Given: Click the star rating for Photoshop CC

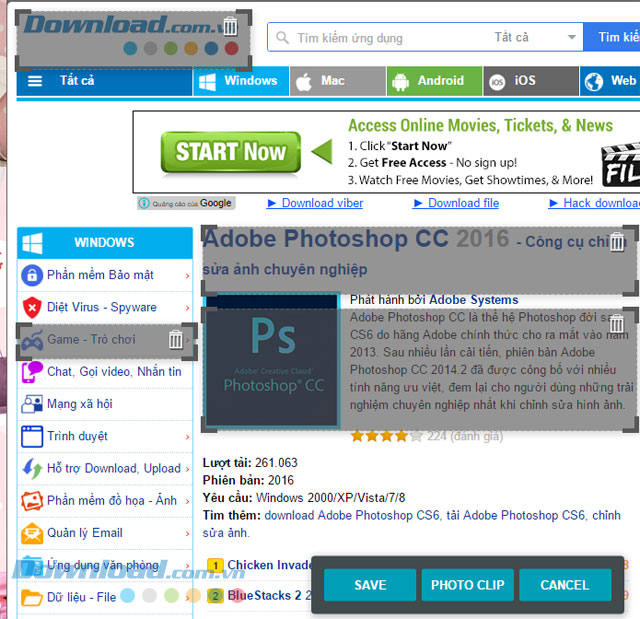Looking at the screenshot, I should [x=386, y=436].
